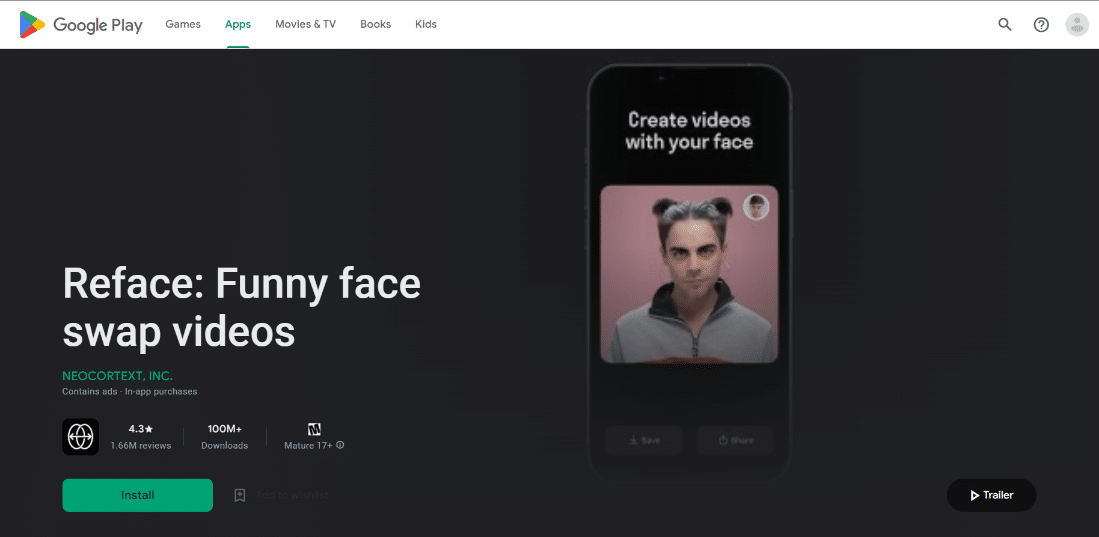Go to the Books tab

(376, 24)
